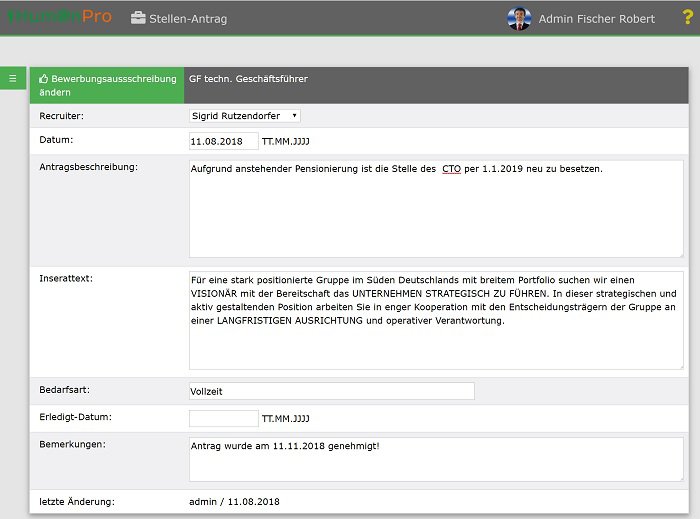Click the thumbs-up icon in green header

point(44,78)
